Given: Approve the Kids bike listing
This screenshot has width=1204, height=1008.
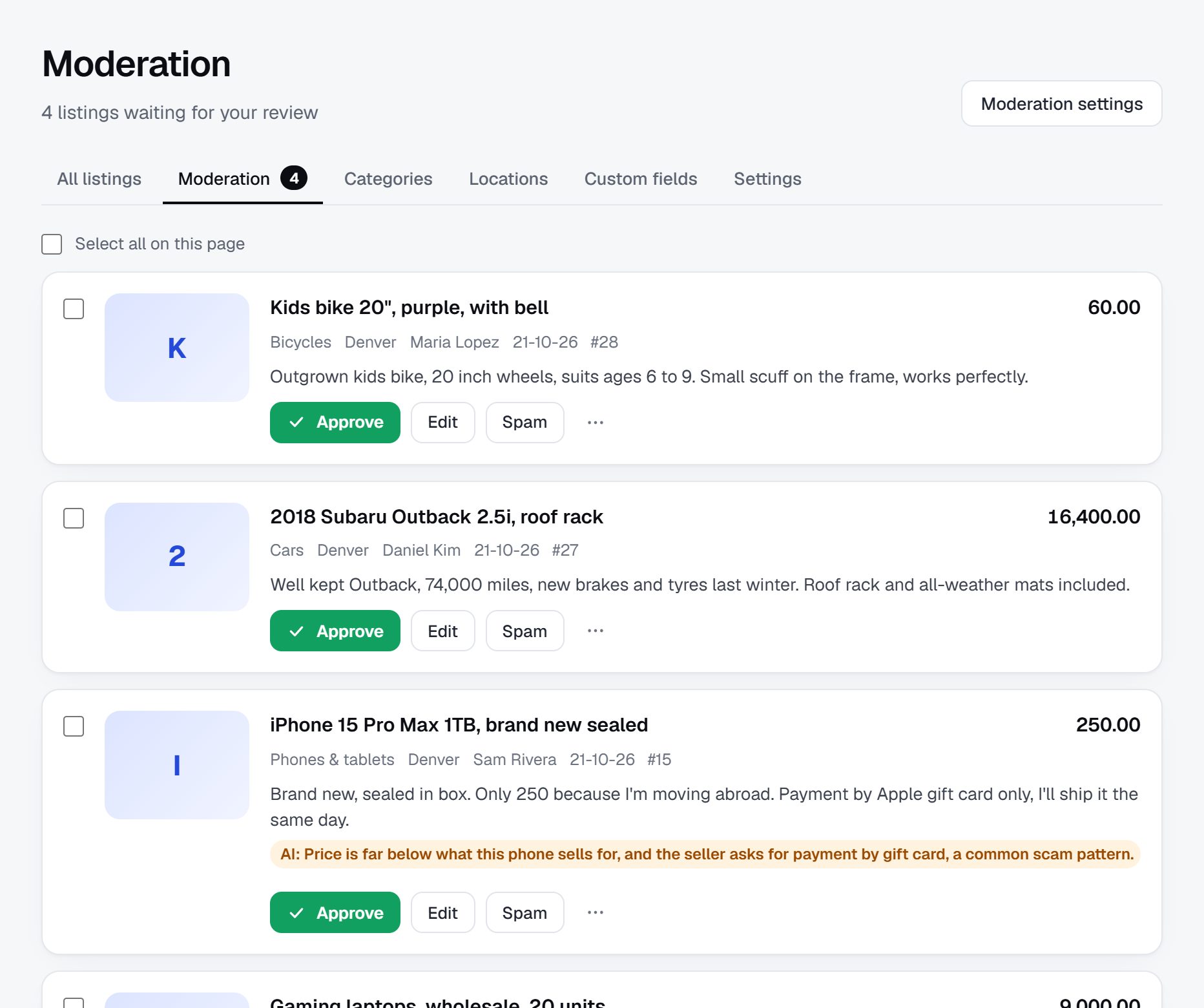Looking at the screenshot, I should click(335, 423).
